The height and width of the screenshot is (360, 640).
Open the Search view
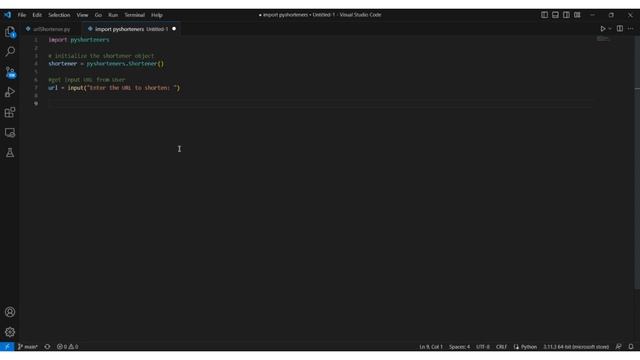point(10,51)
